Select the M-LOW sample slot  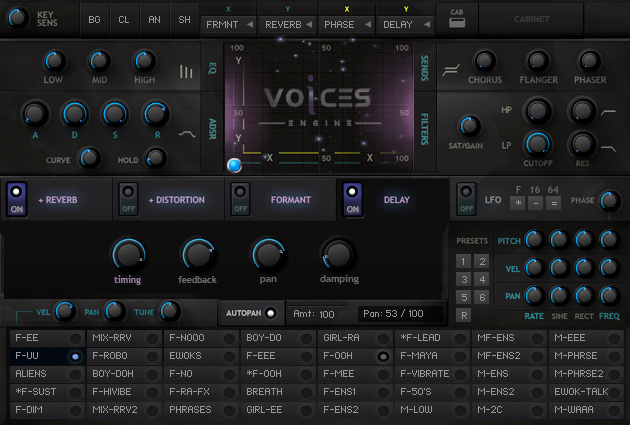pos(432,410)
